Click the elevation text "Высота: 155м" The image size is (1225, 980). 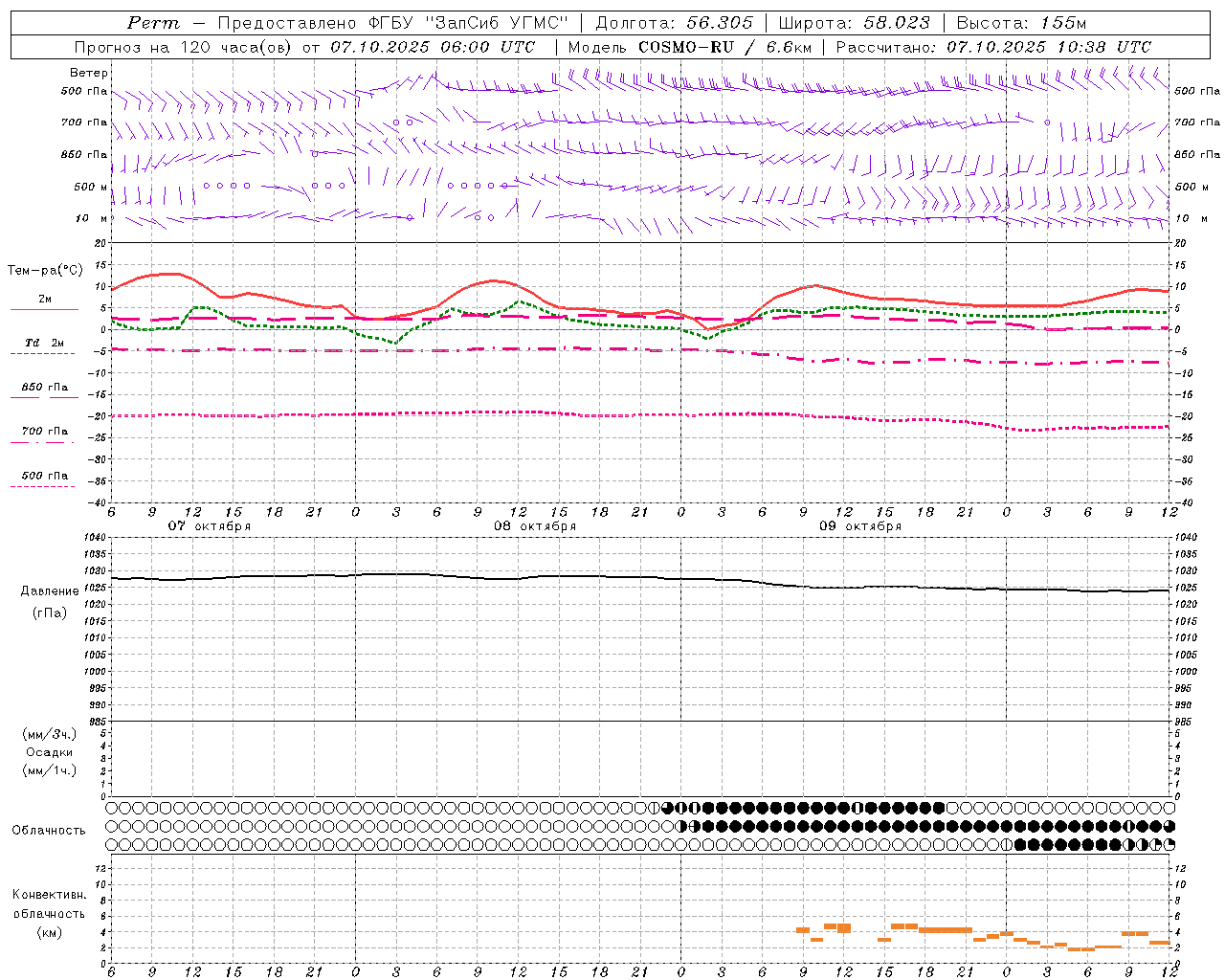(1022, 23)
